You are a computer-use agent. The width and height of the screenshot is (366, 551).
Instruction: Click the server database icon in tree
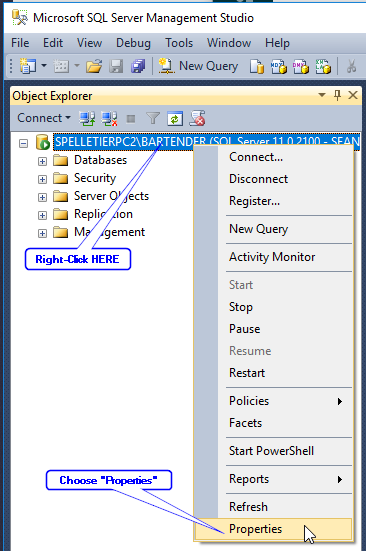pyautogui.click(x=43, y=142)
